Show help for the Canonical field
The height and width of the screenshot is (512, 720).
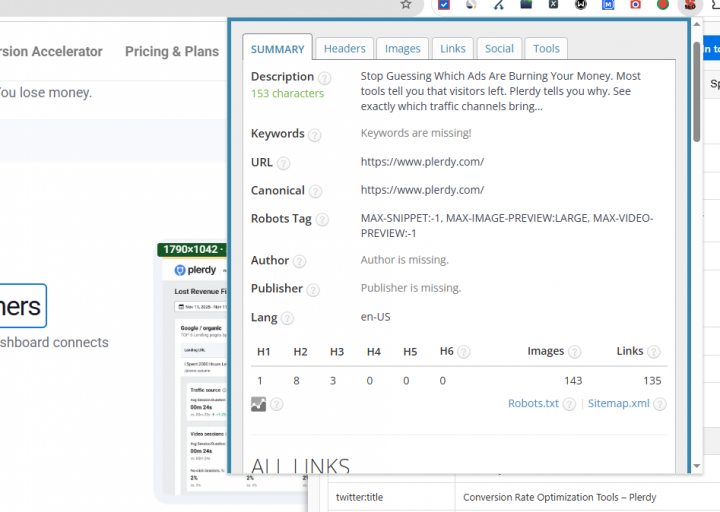click(x=315, y=191)
